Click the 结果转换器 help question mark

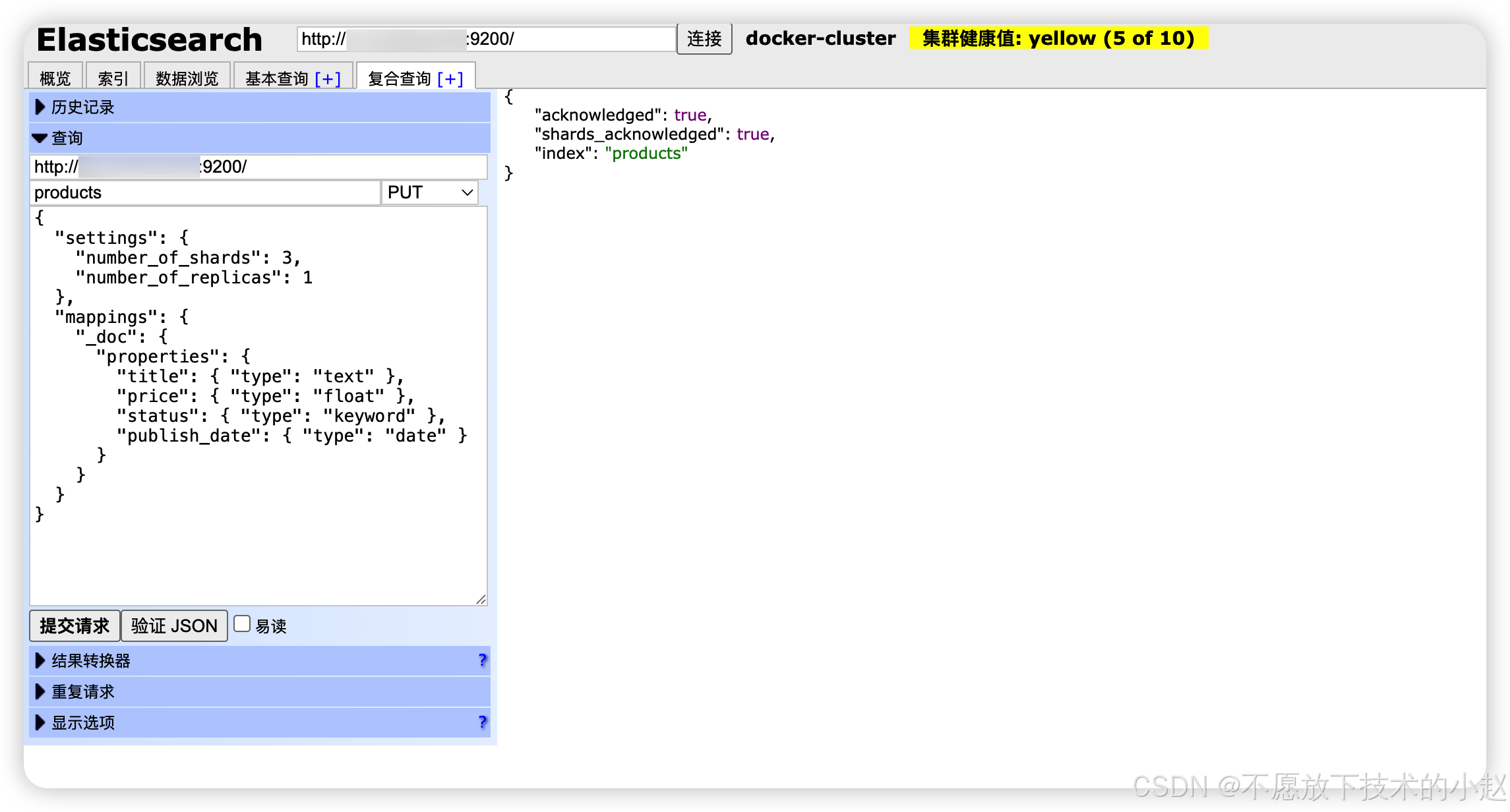coord(482,660)
